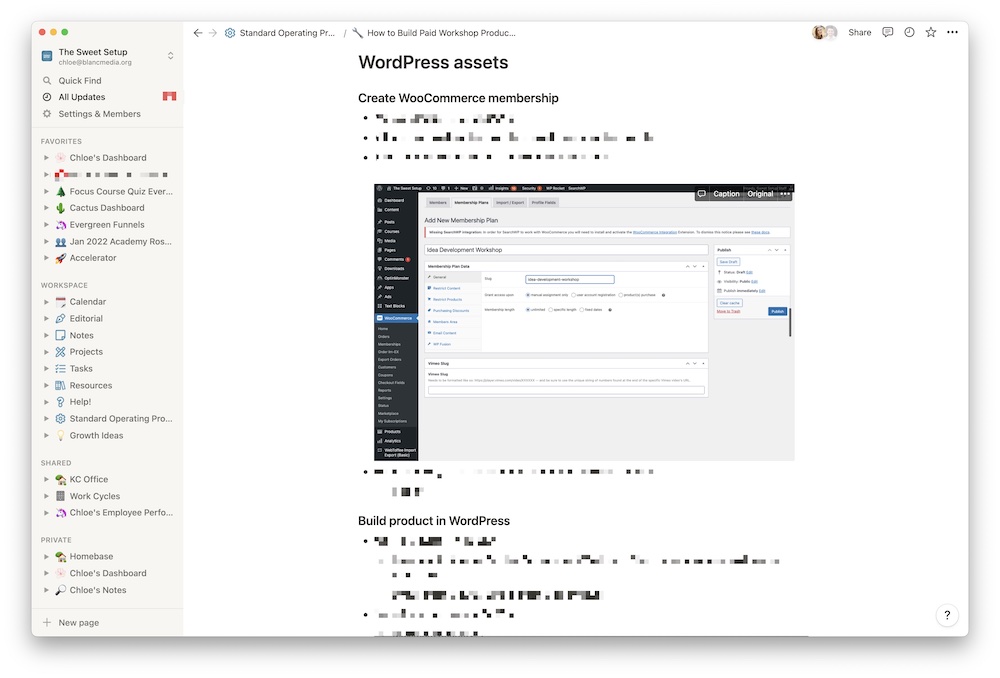Viewport: 1000px width, 678px height.
Task: Click the comment icon on the embedded image
Action: click(702, 194)
